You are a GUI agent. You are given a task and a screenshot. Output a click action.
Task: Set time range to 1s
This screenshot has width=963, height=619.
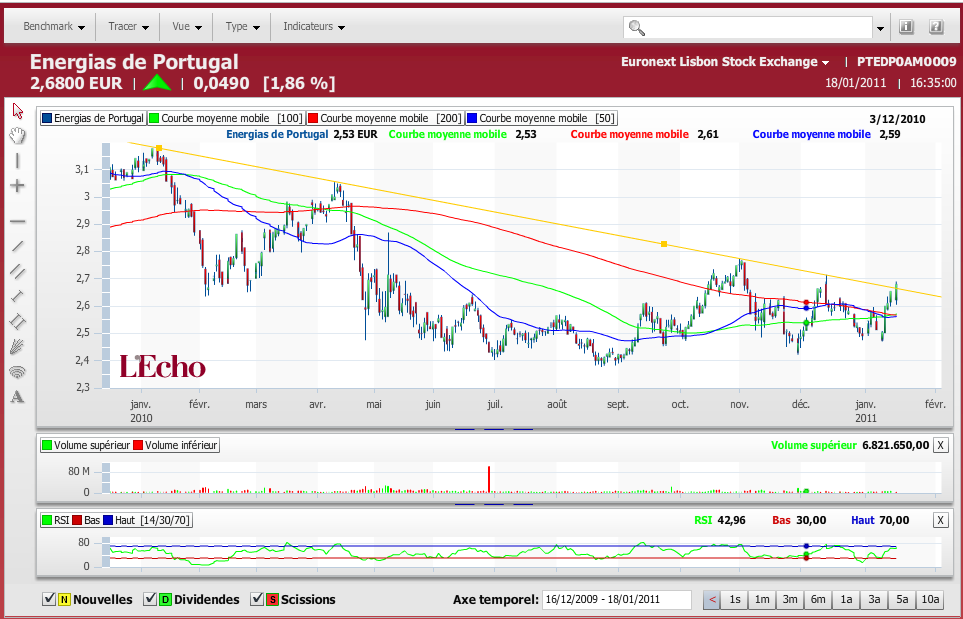[x=735, y=599]
